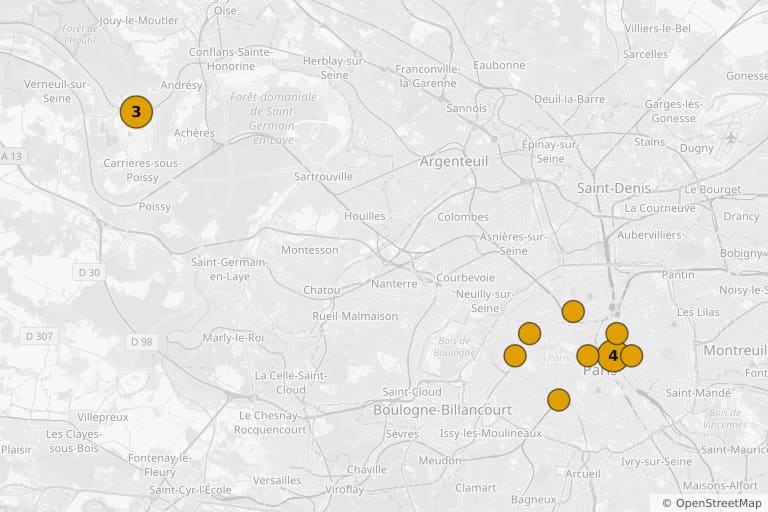This screenshot has width=768, height=512.
Task: Click the Conflans-Sainte-Honorine label
Action: click(x=231, y=59)
